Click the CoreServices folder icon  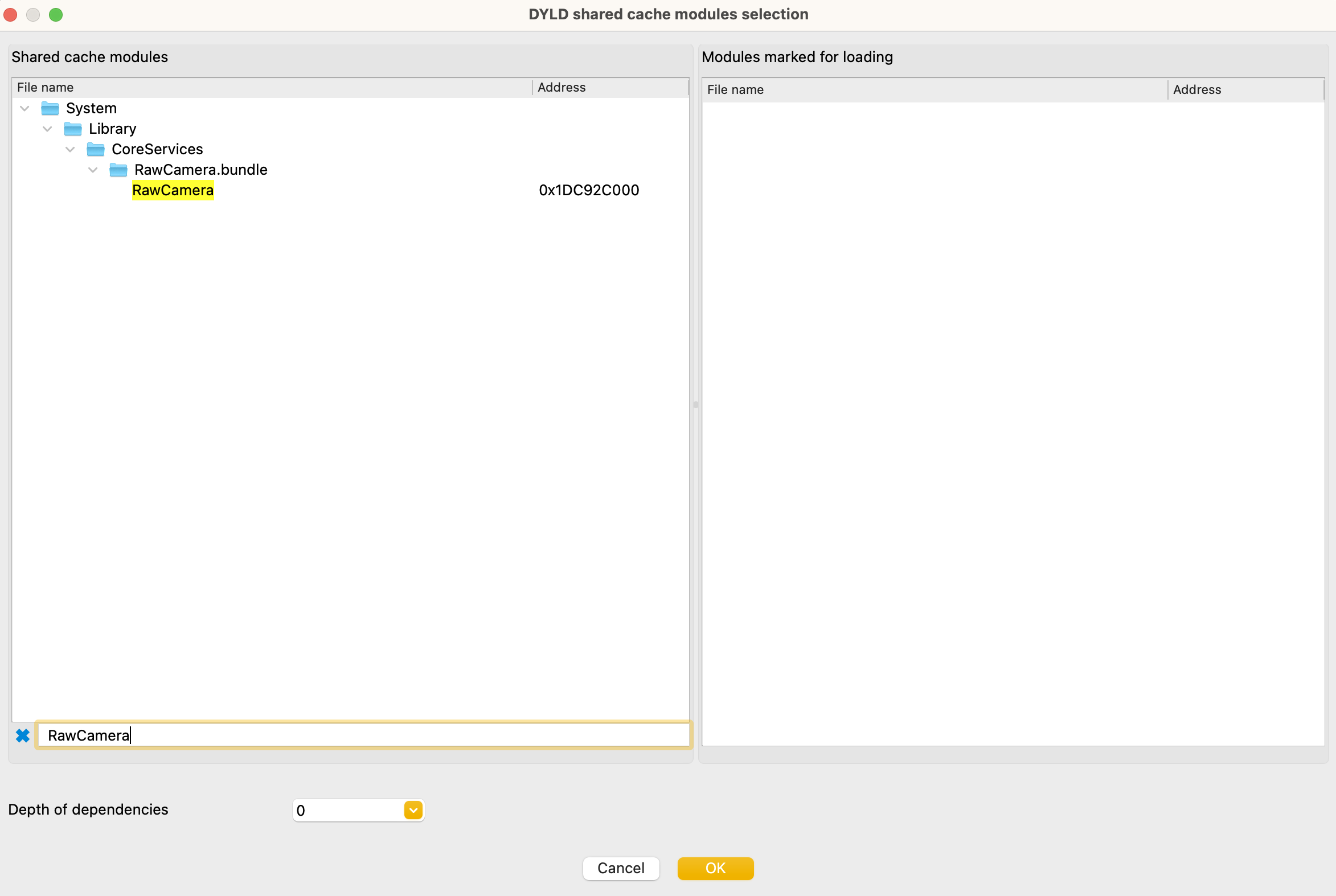tap(96, 149)
